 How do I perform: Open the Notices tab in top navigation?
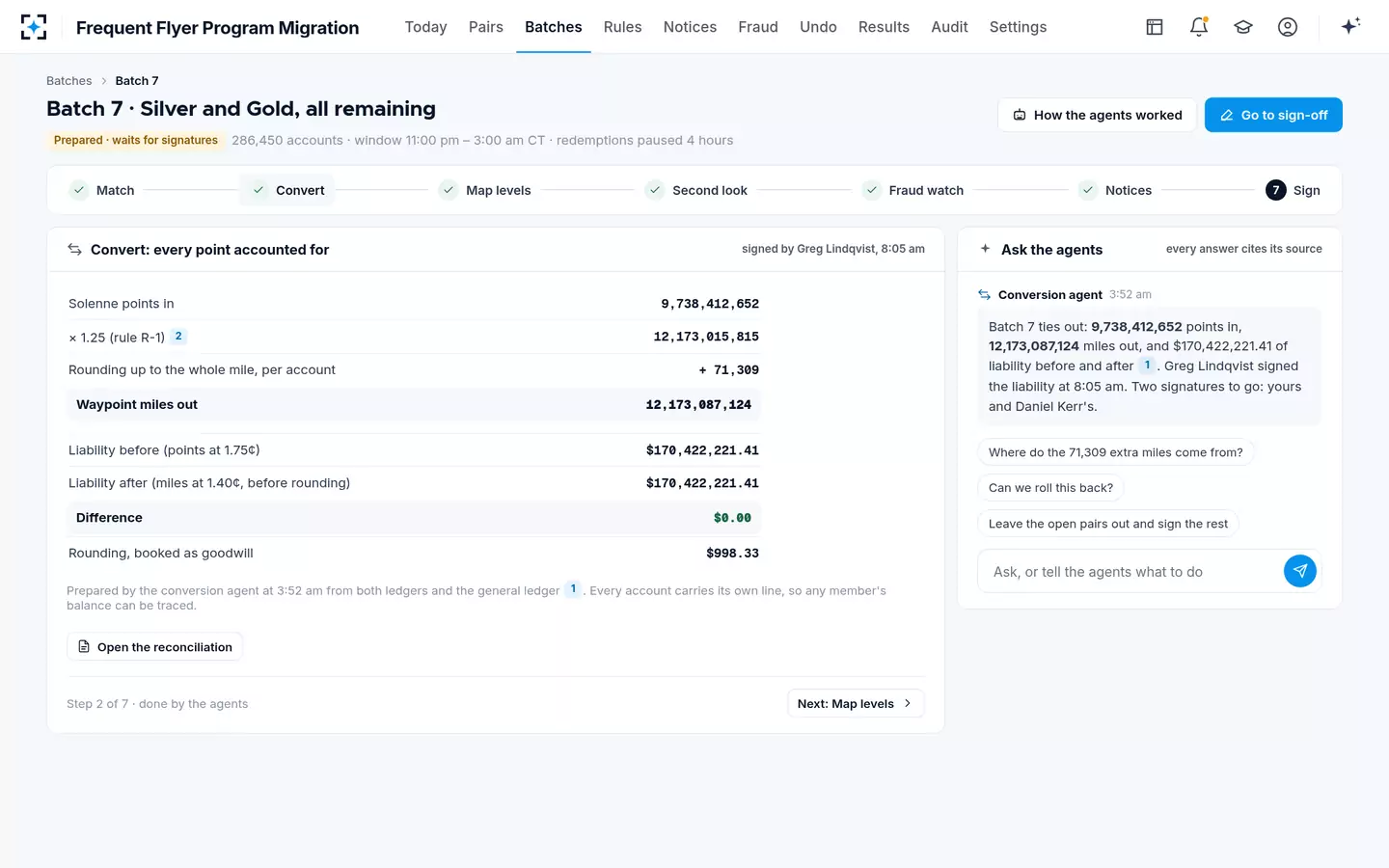click(x=690, y=27)
